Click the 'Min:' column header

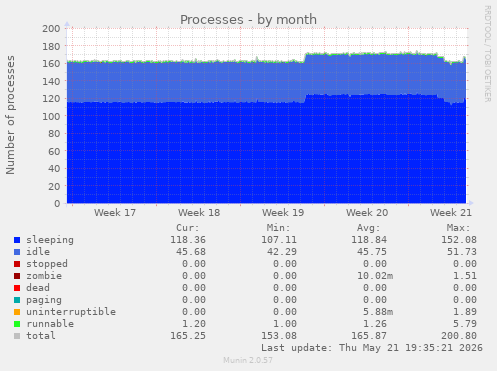tap(278, 228)
